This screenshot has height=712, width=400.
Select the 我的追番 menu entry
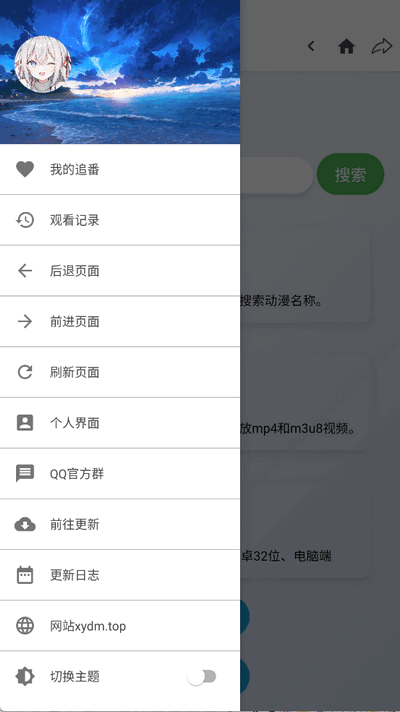pyautogui.click(x=120, y=169)
